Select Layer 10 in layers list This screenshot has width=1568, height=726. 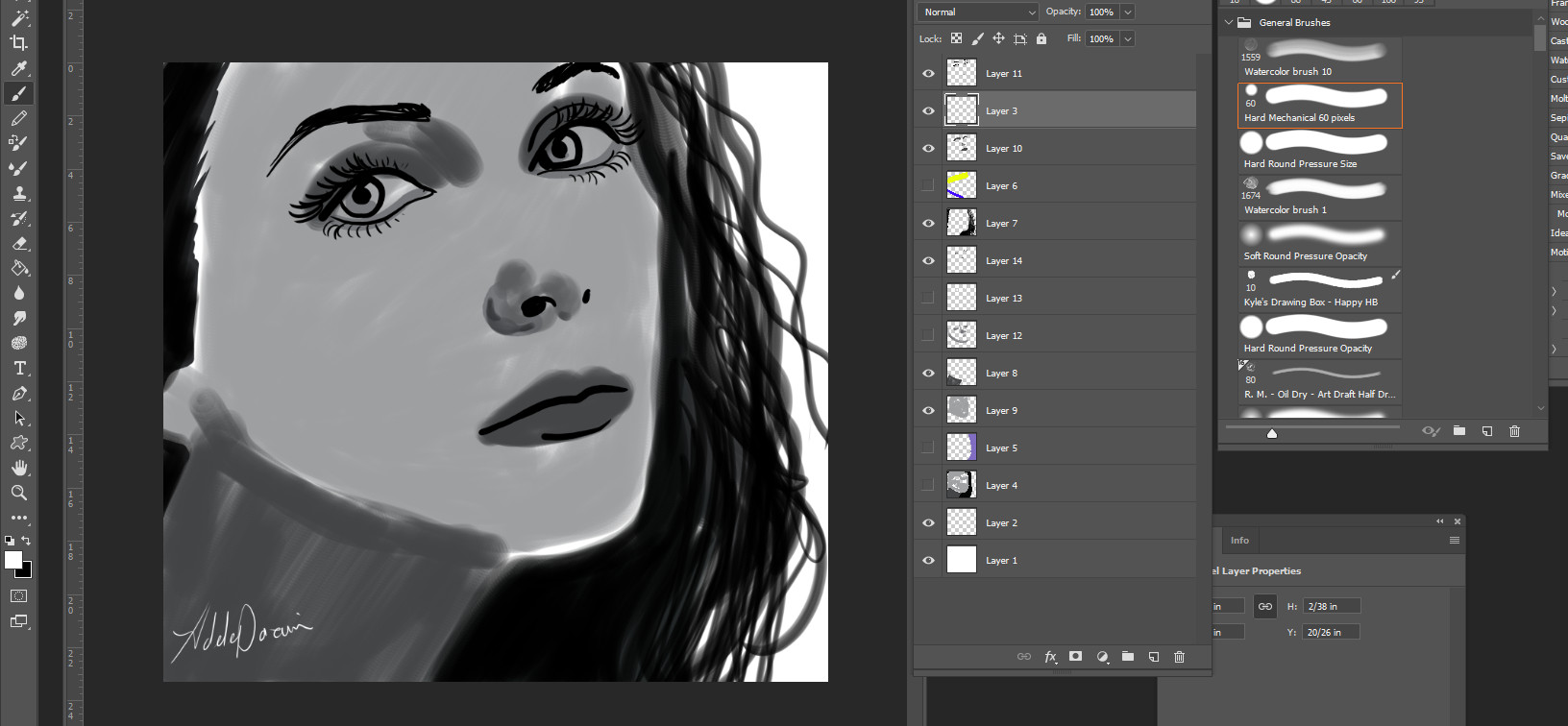pos(1004,149)
